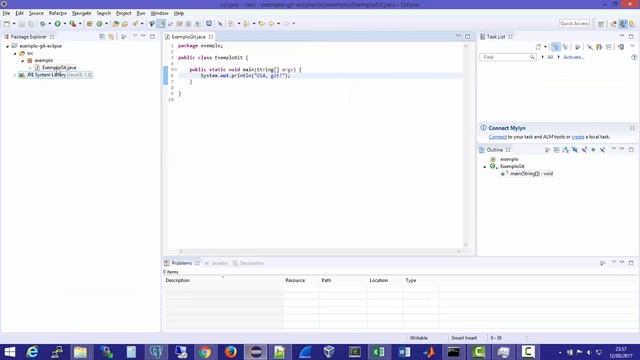
Task: Toggle Focus on Workweek in Task List
Action: (577, 47)
